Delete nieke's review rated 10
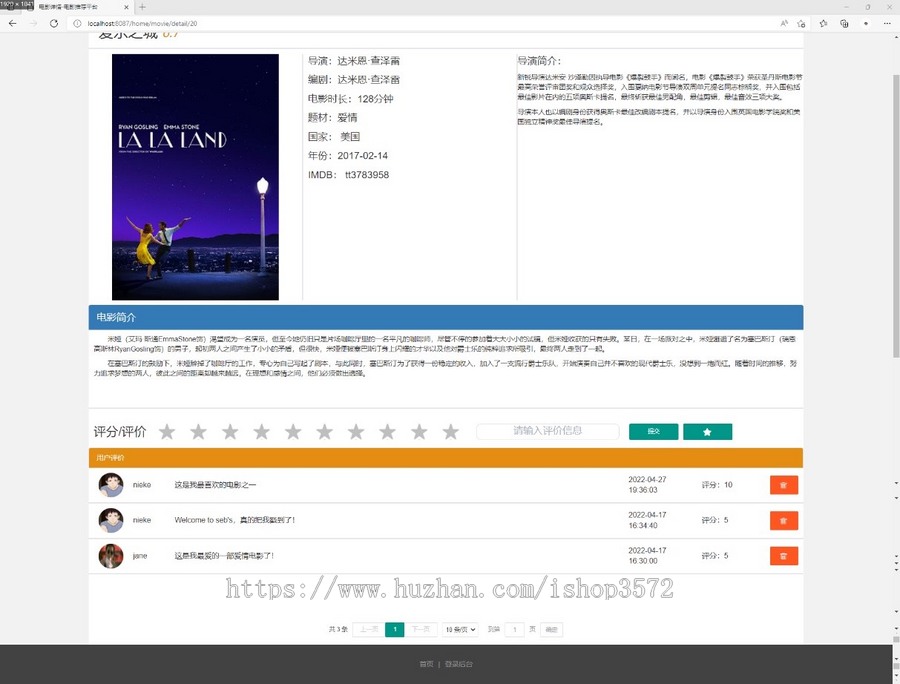900x684 pixels. (x=783, y=485)
